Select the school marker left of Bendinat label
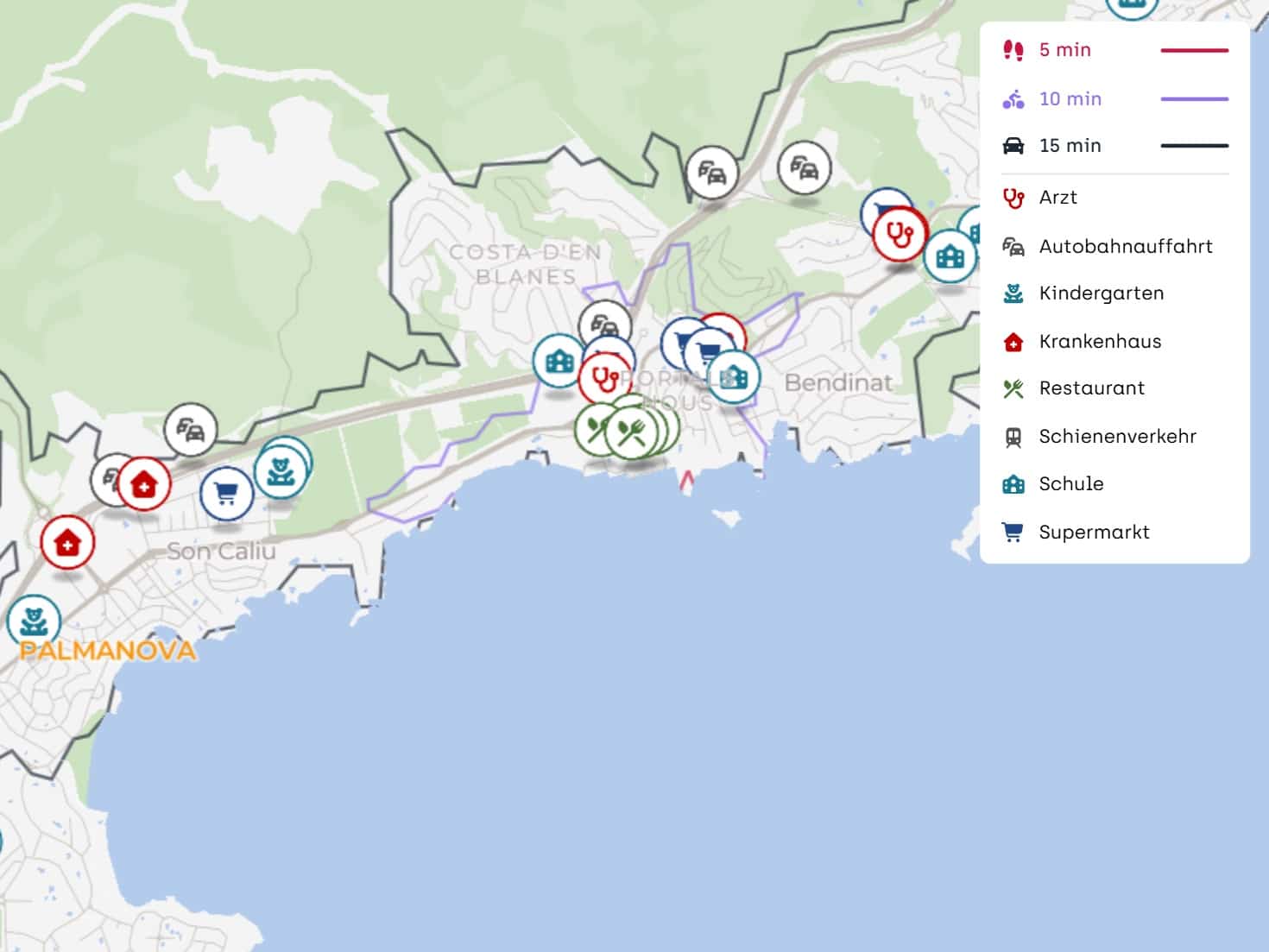The height and width of the screenshot is (952, 1269). pos(735,377)
